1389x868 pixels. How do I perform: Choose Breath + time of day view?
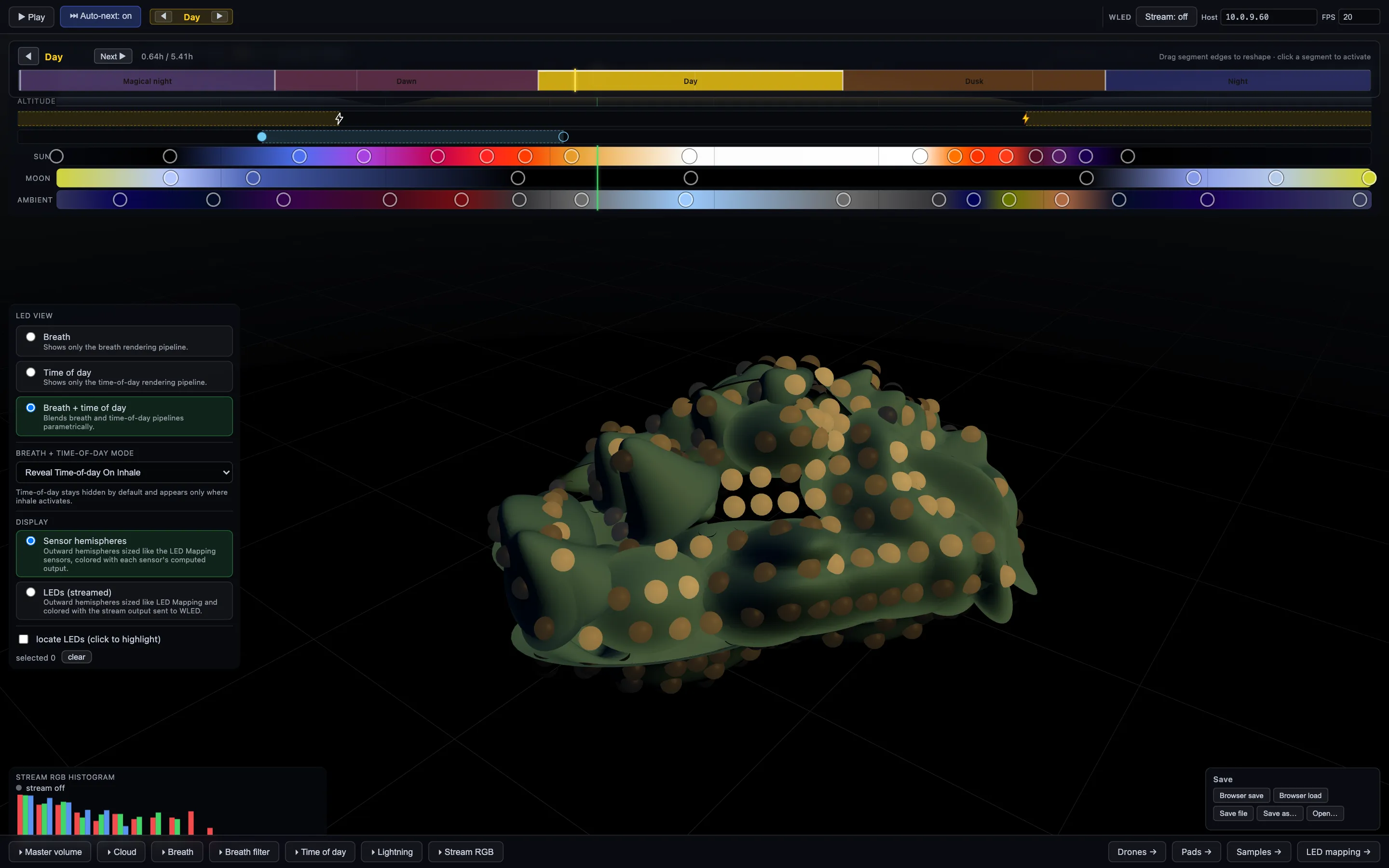point(124,416)
